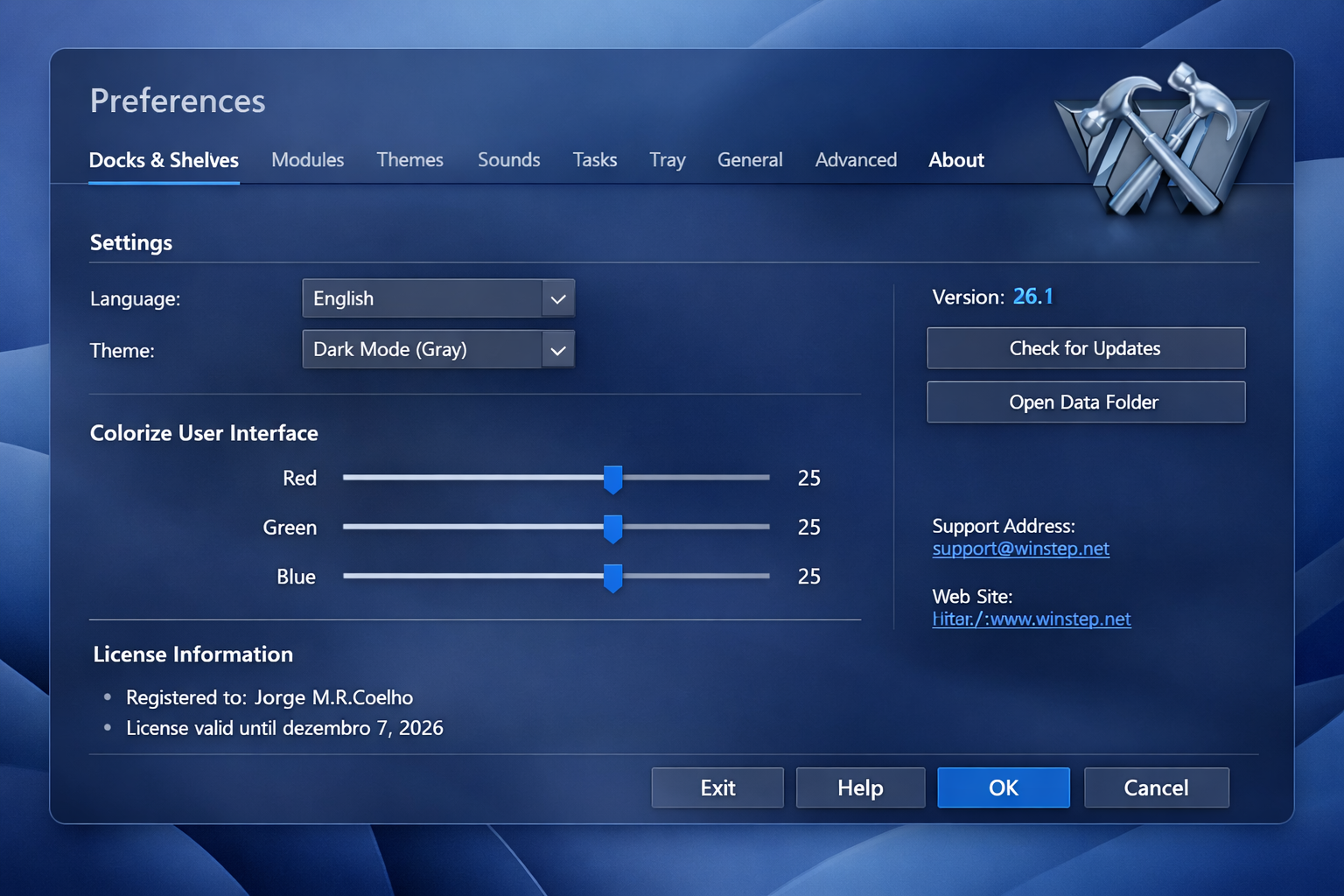Click Open Data Folder button

click(x=1086, y=402)
